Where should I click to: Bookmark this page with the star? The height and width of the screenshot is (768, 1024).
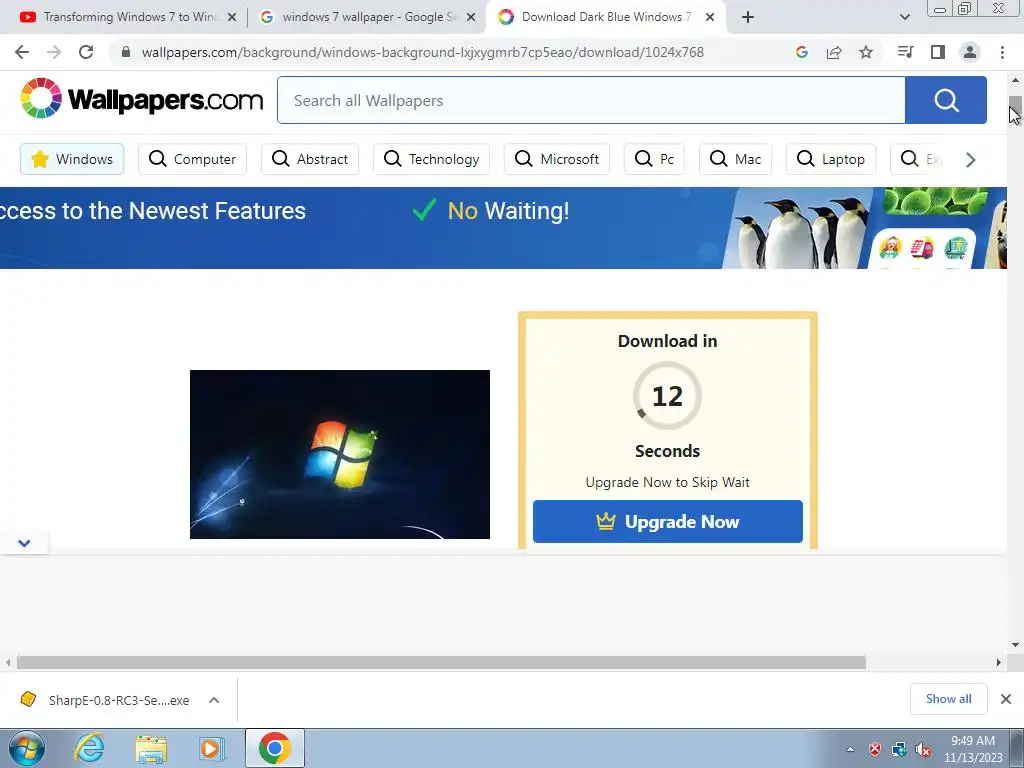coord(866,52)
